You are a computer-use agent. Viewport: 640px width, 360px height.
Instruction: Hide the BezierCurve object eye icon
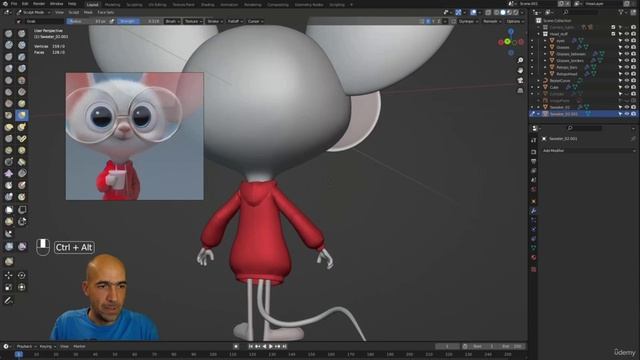(x=627, y=81)
